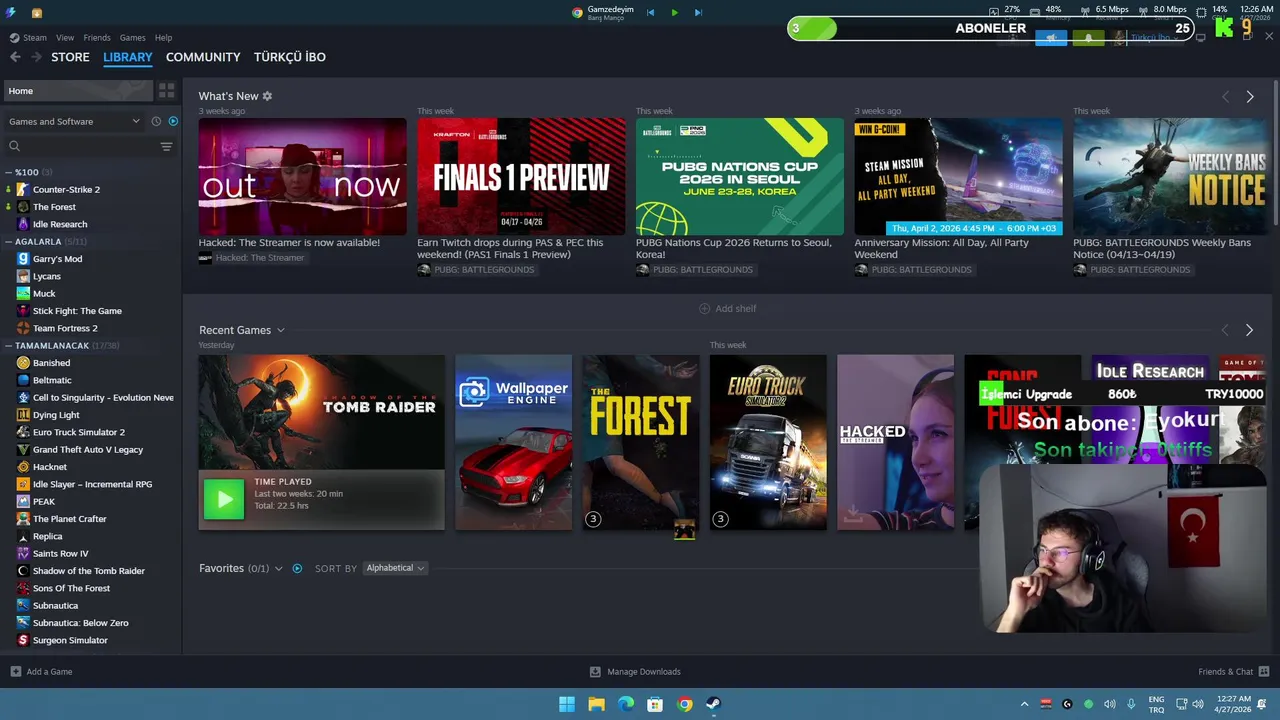Click Add shelf button
The image size is (1280, 720).
tap(727, 309)
